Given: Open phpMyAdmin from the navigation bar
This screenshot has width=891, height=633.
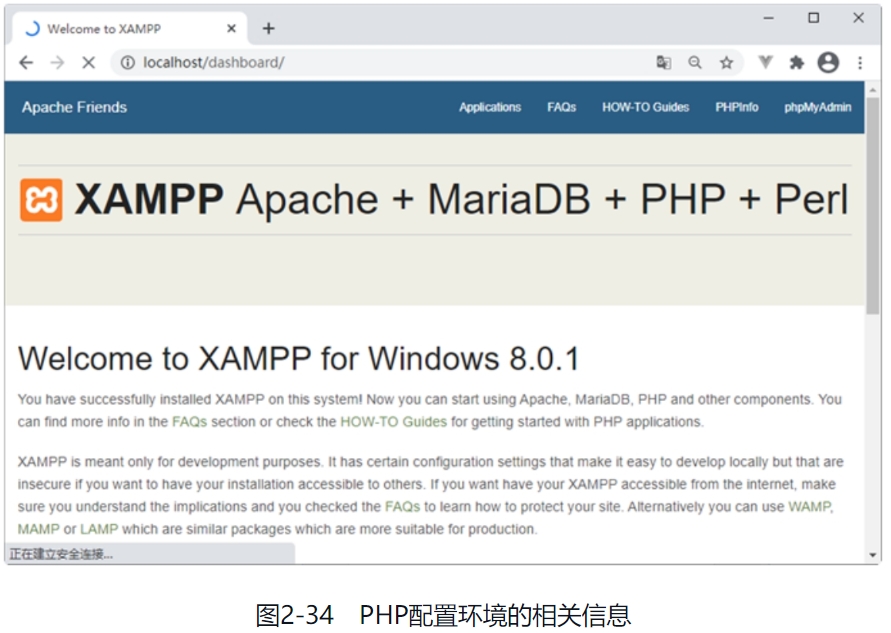Looking at the screenshot, I should coord(817,107).
